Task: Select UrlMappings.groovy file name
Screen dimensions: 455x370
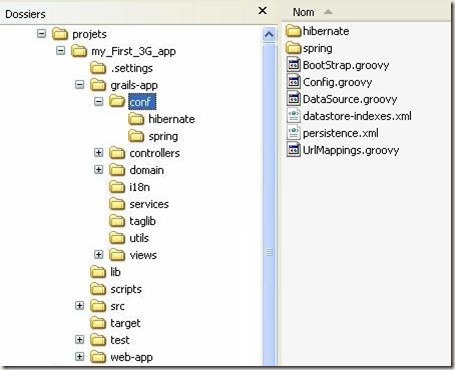Action: click(351, 150)
